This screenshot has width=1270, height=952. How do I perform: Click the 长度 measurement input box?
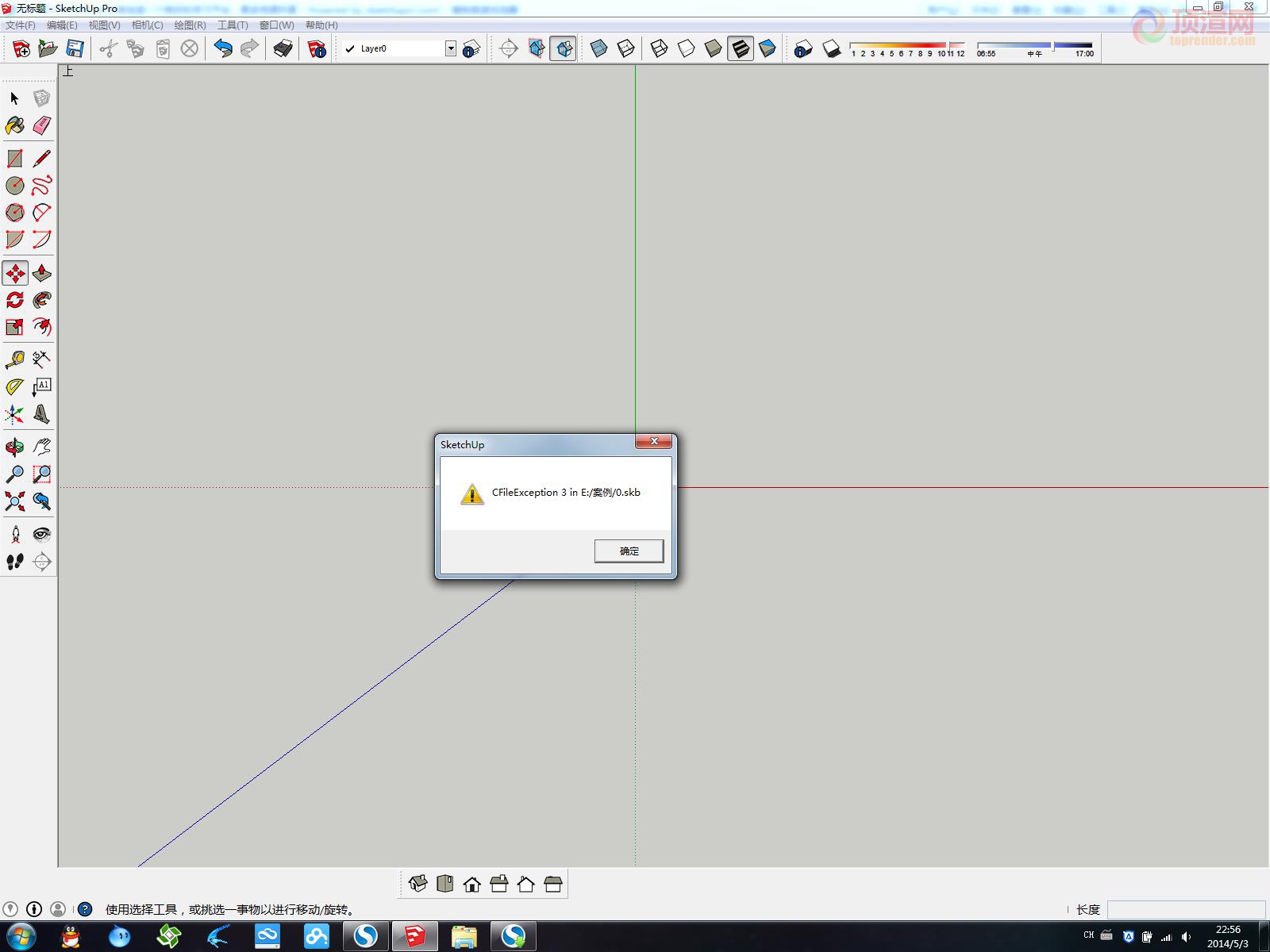pos(1186,909)
